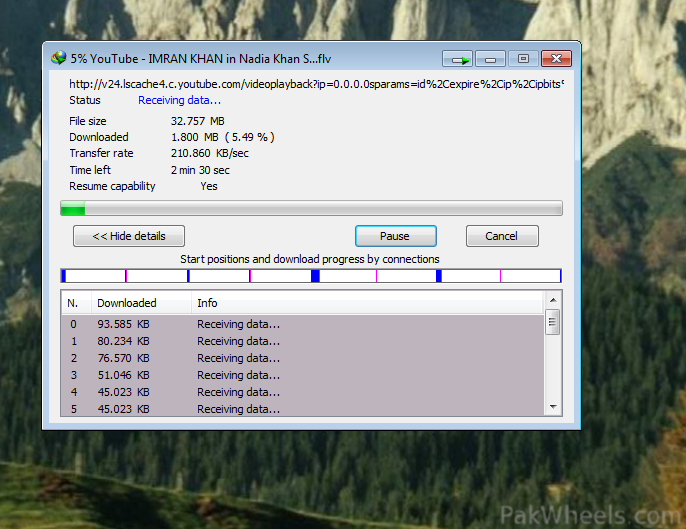Click the Info column header

366,303
